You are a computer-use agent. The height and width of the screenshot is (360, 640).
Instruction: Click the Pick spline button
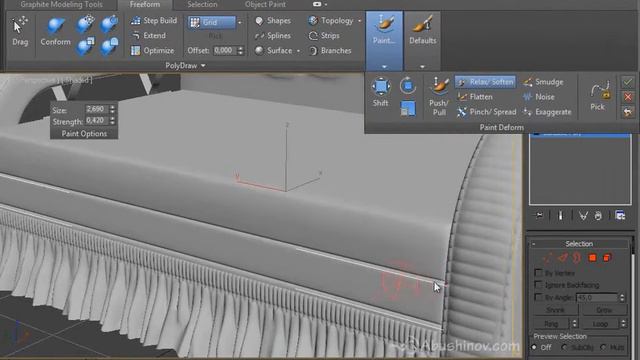coord(598,96)
